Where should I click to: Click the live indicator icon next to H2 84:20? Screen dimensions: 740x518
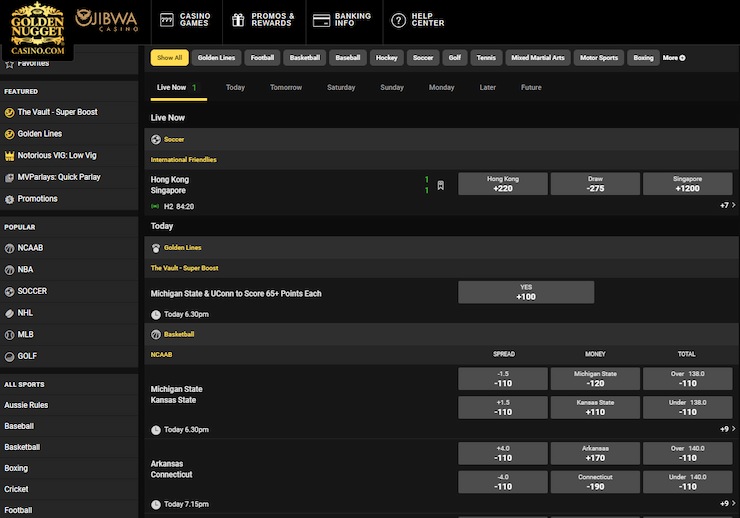click(155, 206)
